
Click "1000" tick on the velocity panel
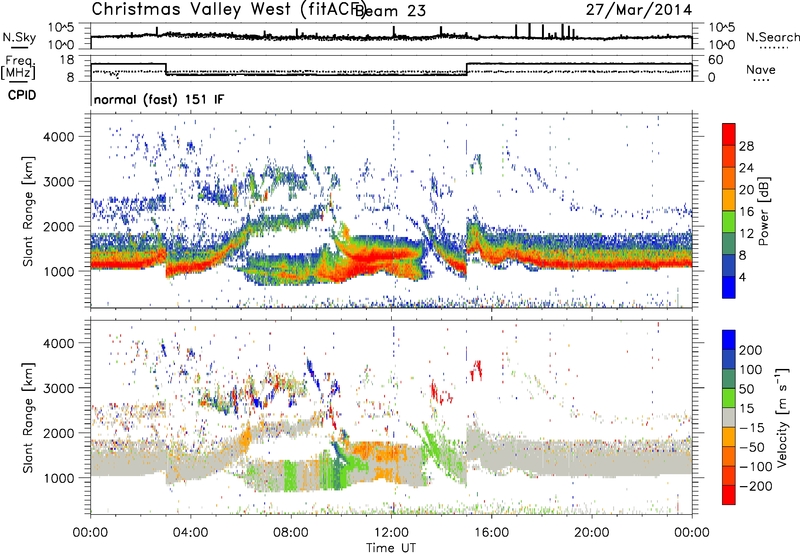[x=59, y=478]
